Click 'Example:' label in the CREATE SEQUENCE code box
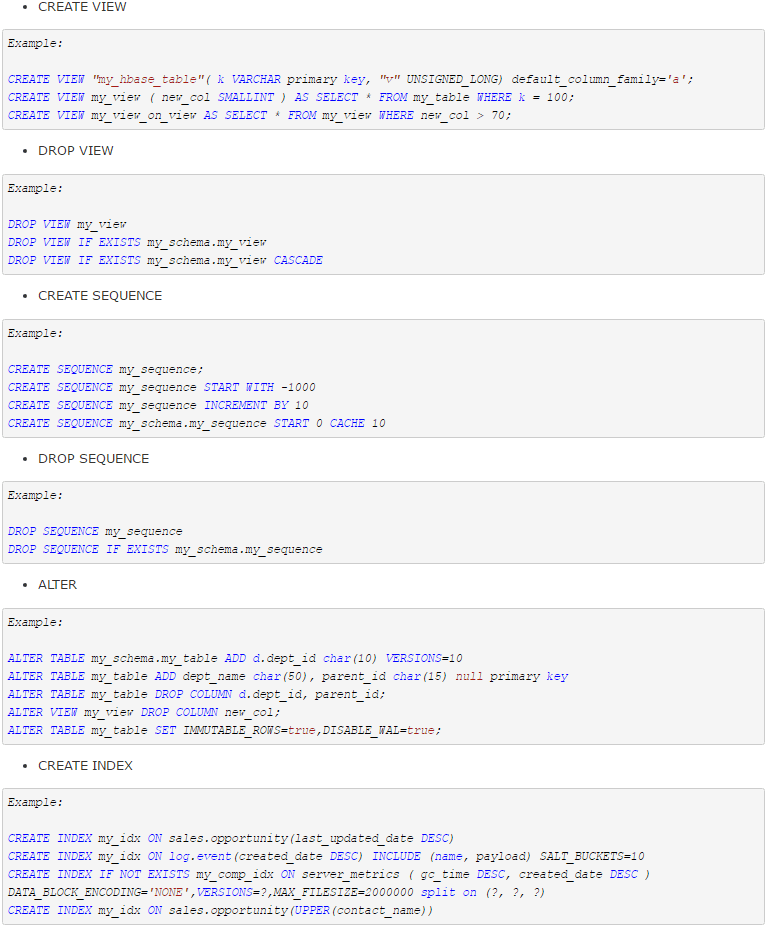Screen dimensions: 769x929 click(x=35, y=333)
